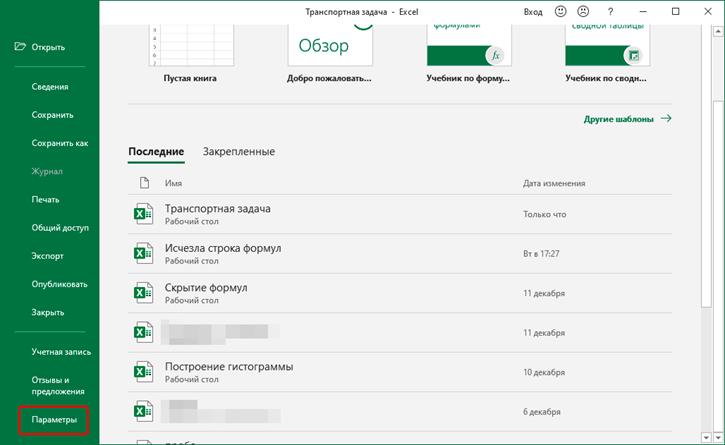Click Excel icon of blurred file dated 6 декабря

[143, 411]
